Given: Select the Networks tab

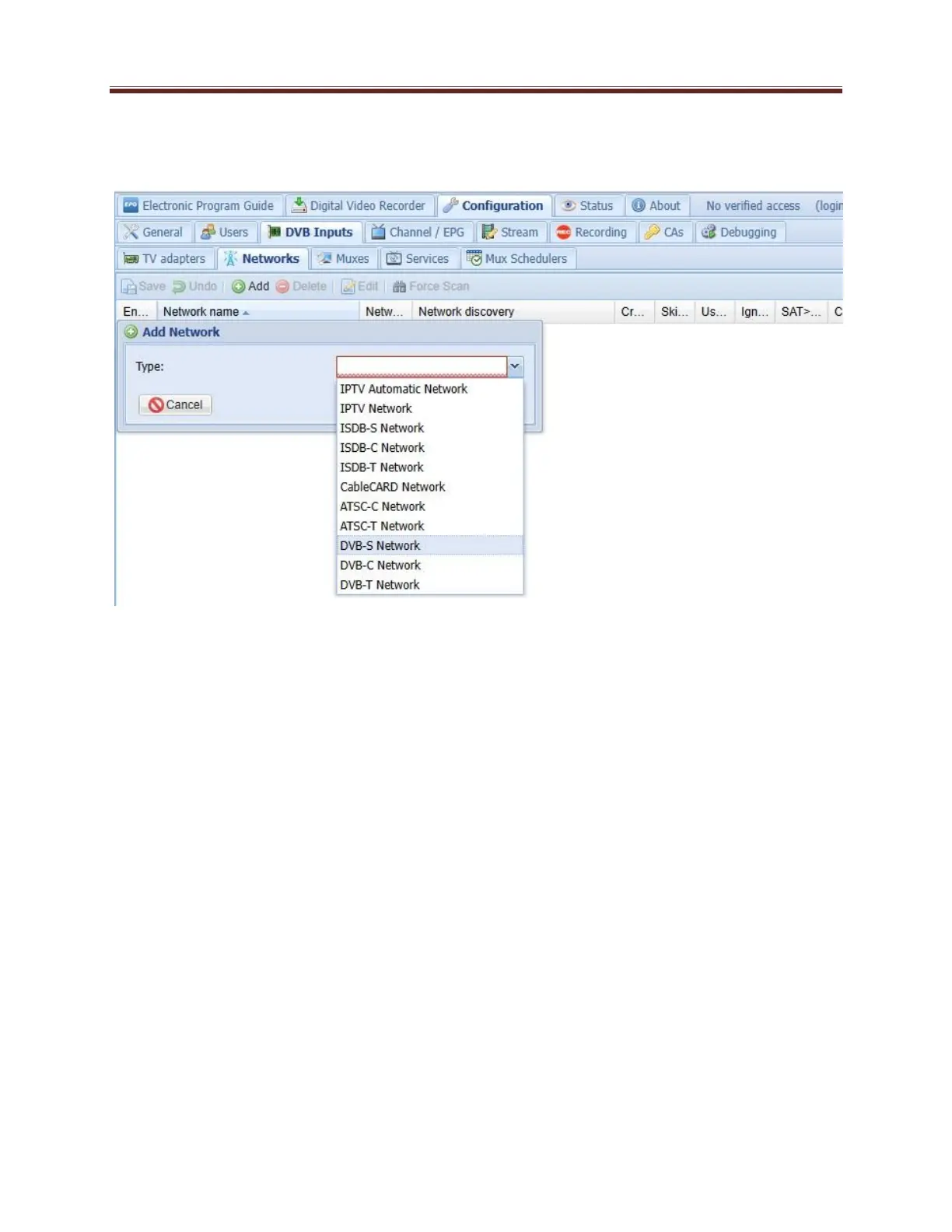Looking at the screenshot, I should 263,259.
